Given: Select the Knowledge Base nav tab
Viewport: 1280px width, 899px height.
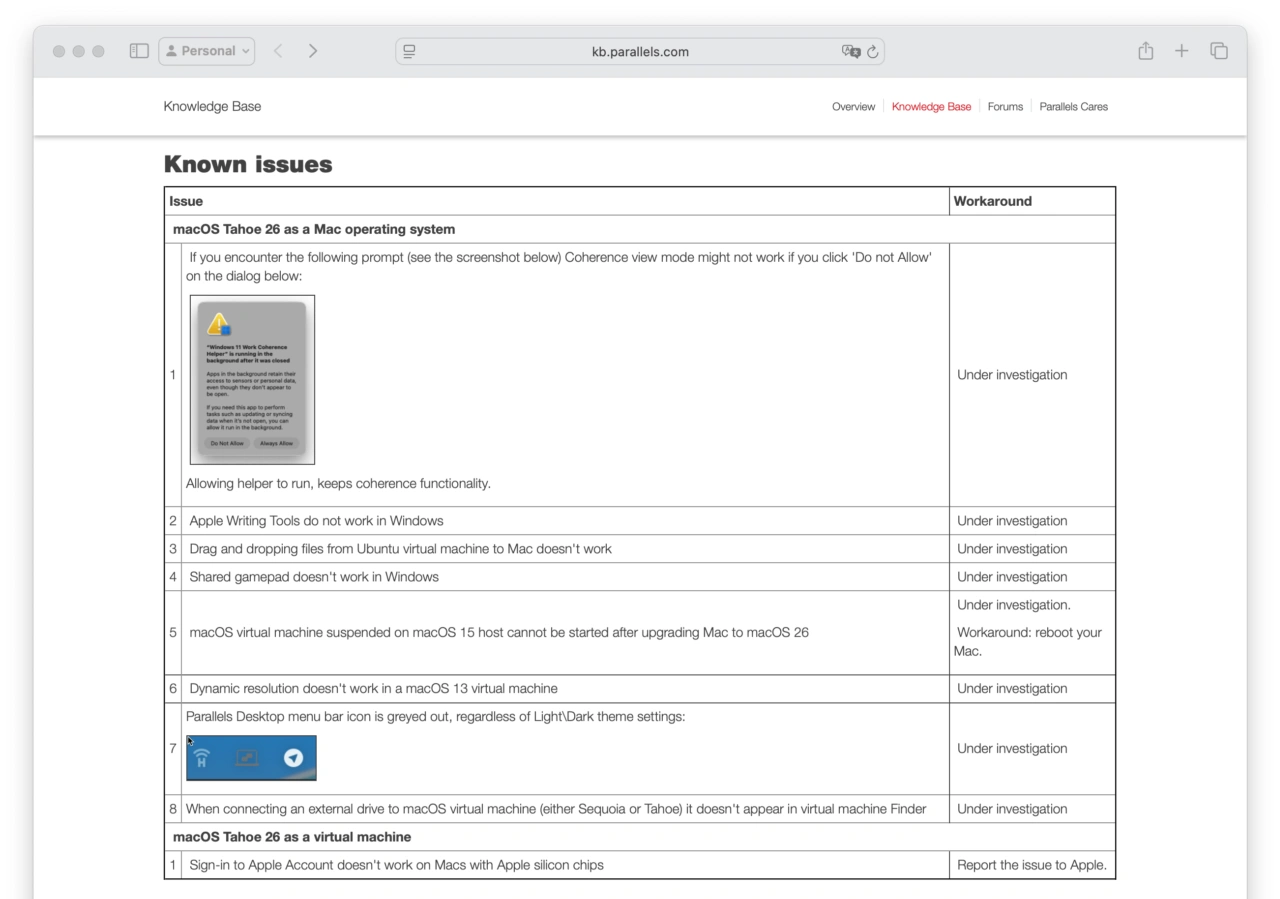Looking at the screenshot, I should [x=931, y=107].
